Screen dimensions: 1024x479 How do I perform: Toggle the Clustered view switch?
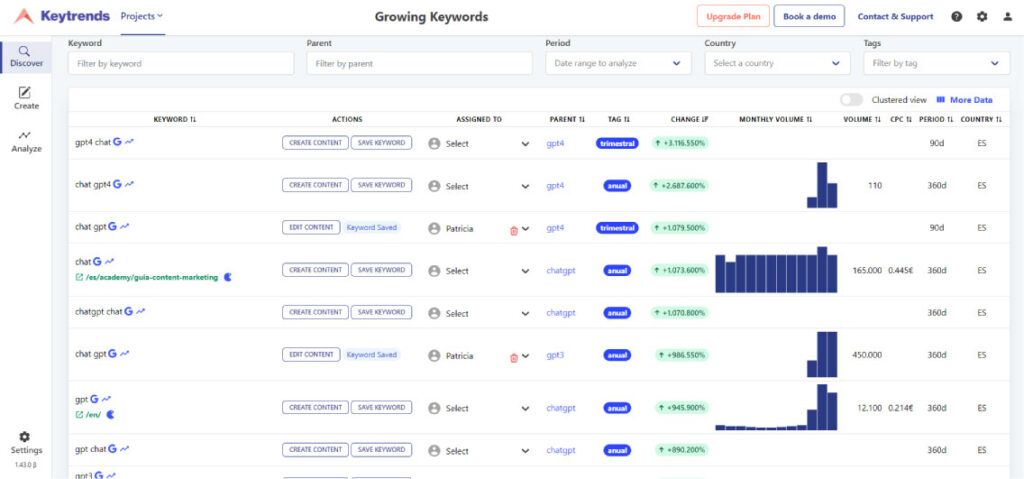click(852, 100)
